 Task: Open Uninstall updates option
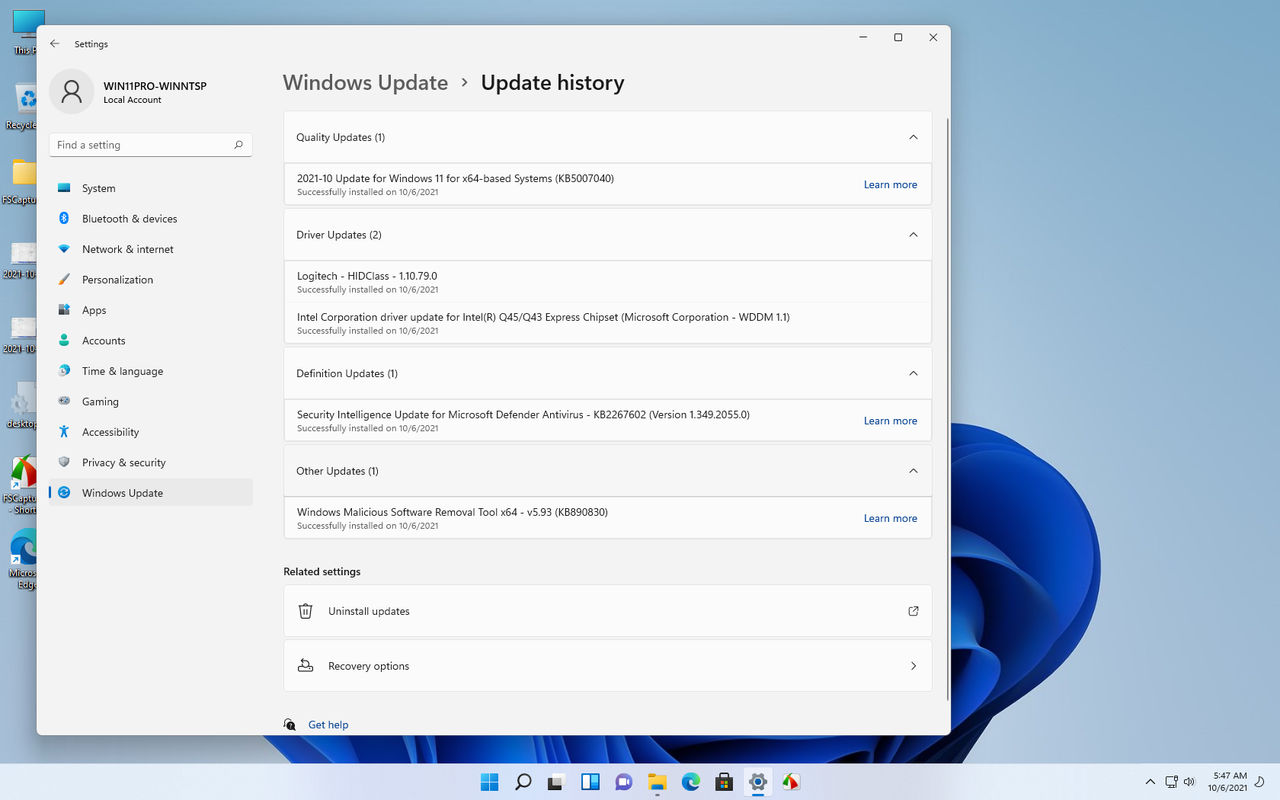pyautogui.click(x=608, y=611)
